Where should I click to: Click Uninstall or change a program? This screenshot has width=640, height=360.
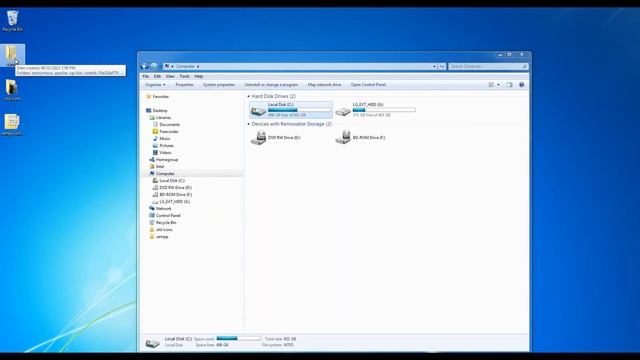[271, 85]
